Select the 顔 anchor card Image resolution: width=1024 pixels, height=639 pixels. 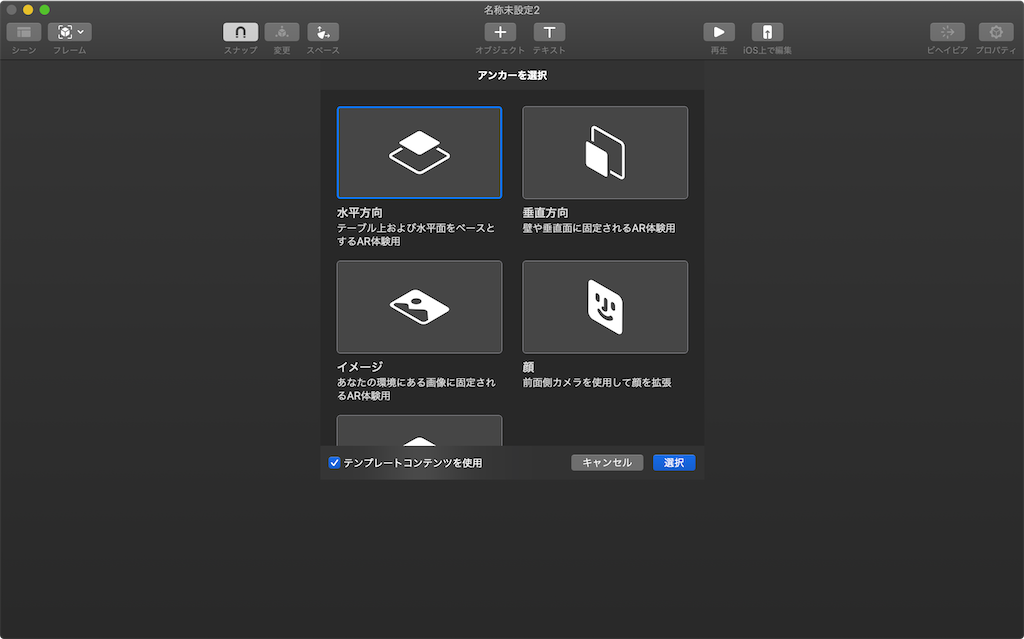604,307
